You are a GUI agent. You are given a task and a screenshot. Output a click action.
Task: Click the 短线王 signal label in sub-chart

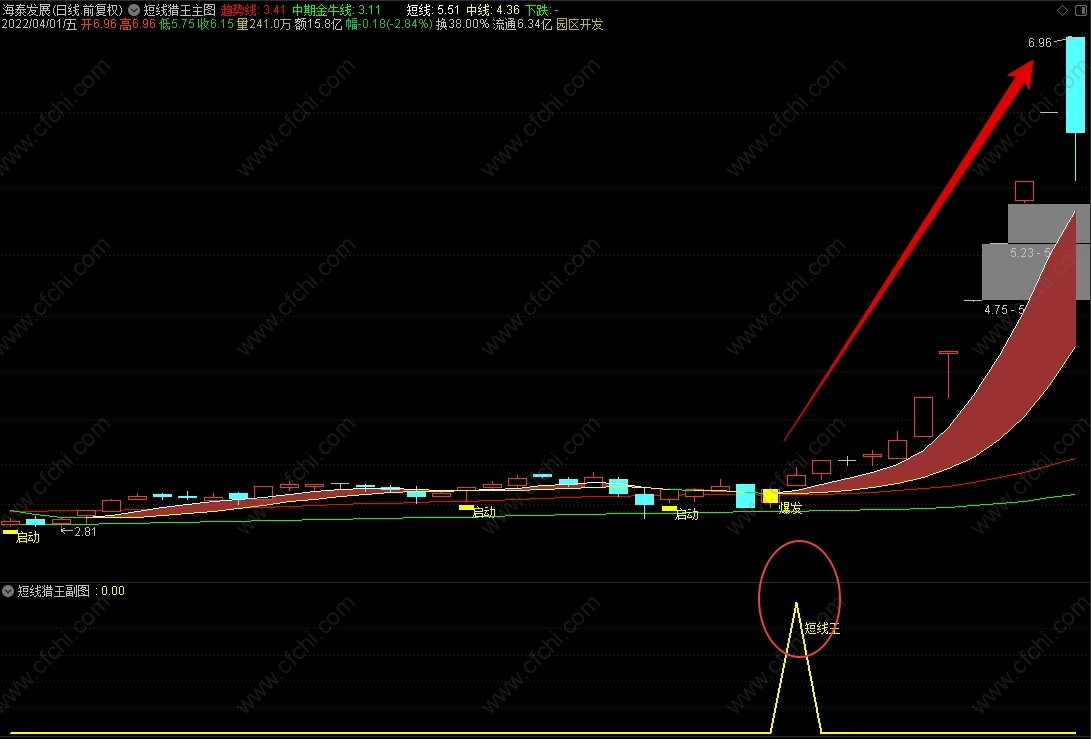[822, 628]
